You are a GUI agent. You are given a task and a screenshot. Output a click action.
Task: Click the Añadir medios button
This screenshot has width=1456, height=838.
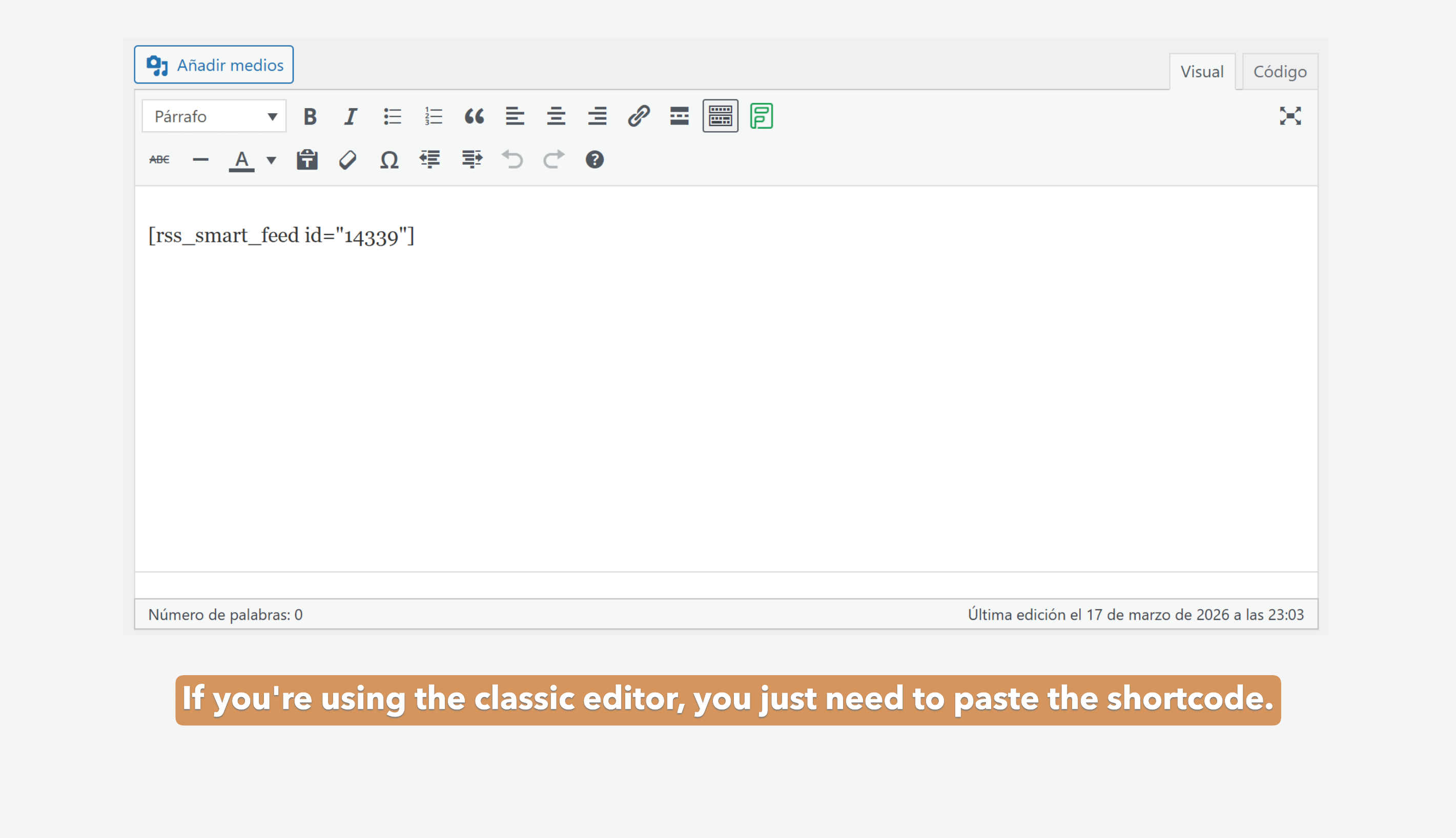pos(214,65)
